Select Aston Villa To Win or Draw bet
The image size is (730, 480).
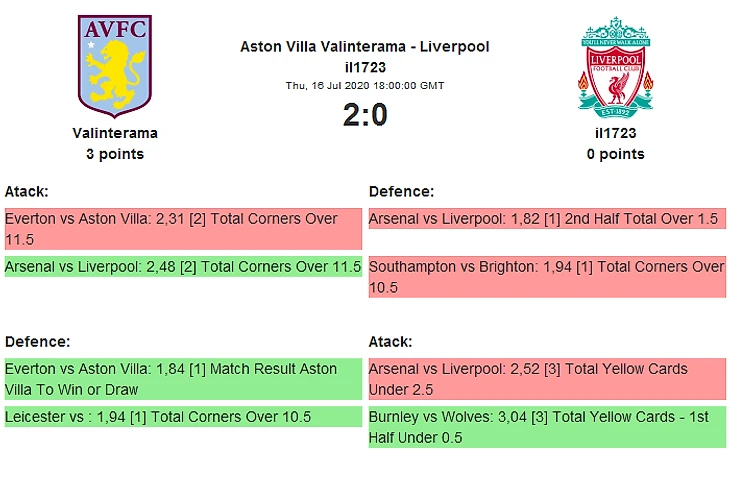(x=182, y=379)
